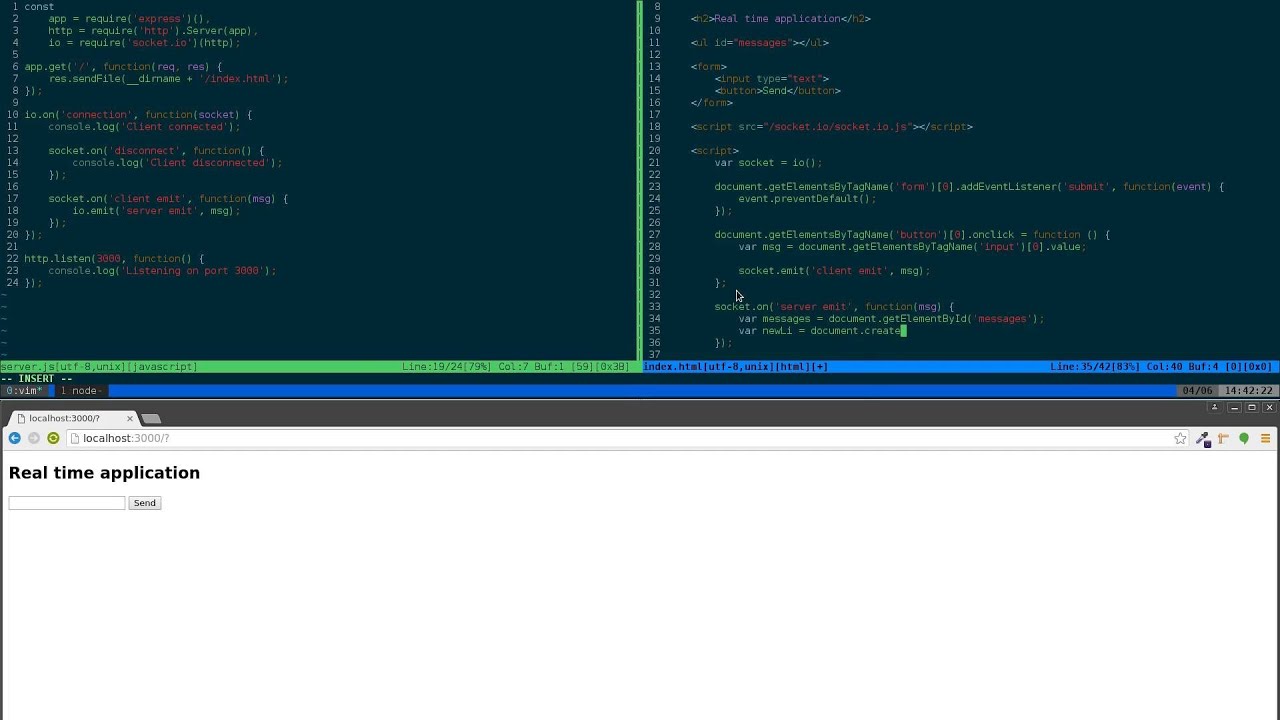Switch to tmux window 1 node
The height and width of the screenshot is (720, 1280).
pos(79,390)
